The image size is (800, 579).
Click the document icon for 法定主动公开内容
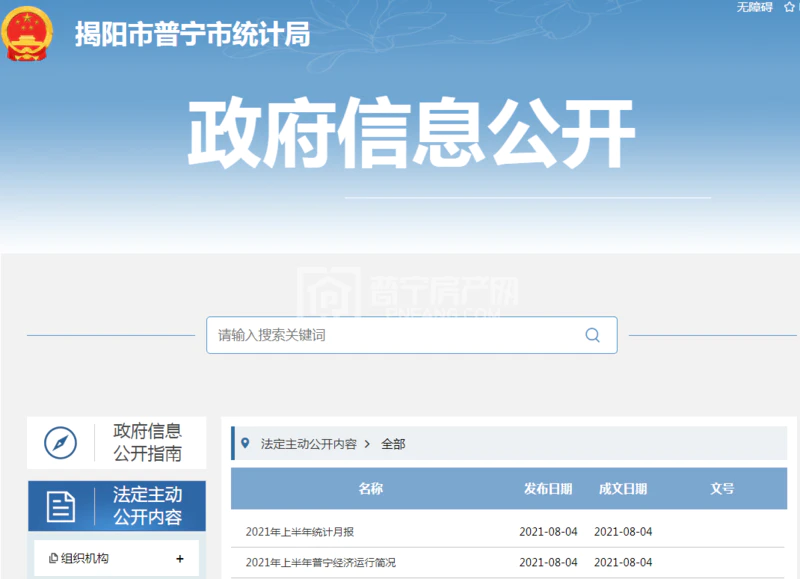[x=60, y=506]
